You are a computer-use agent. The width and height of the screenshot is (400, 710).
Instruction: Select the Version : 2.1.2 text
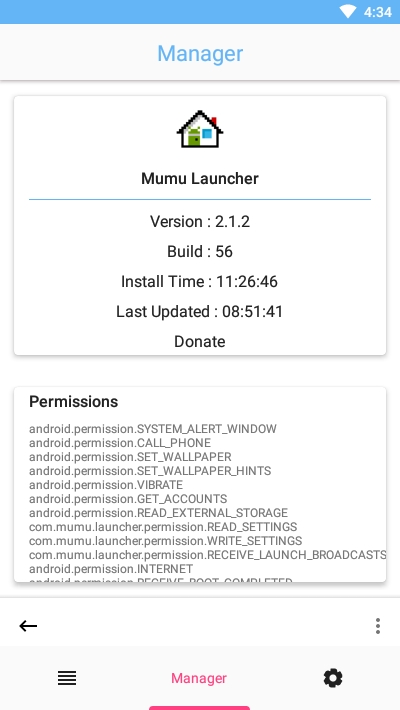click(x=200, y=221)
